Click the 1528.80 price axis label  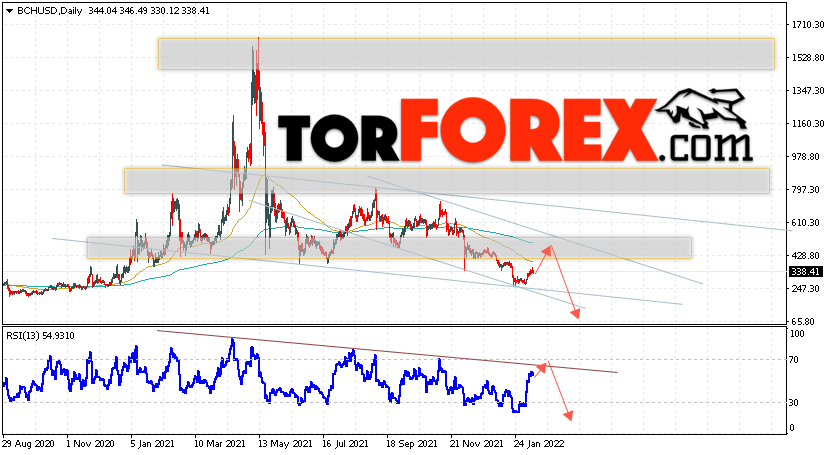[x=806, y=57]
